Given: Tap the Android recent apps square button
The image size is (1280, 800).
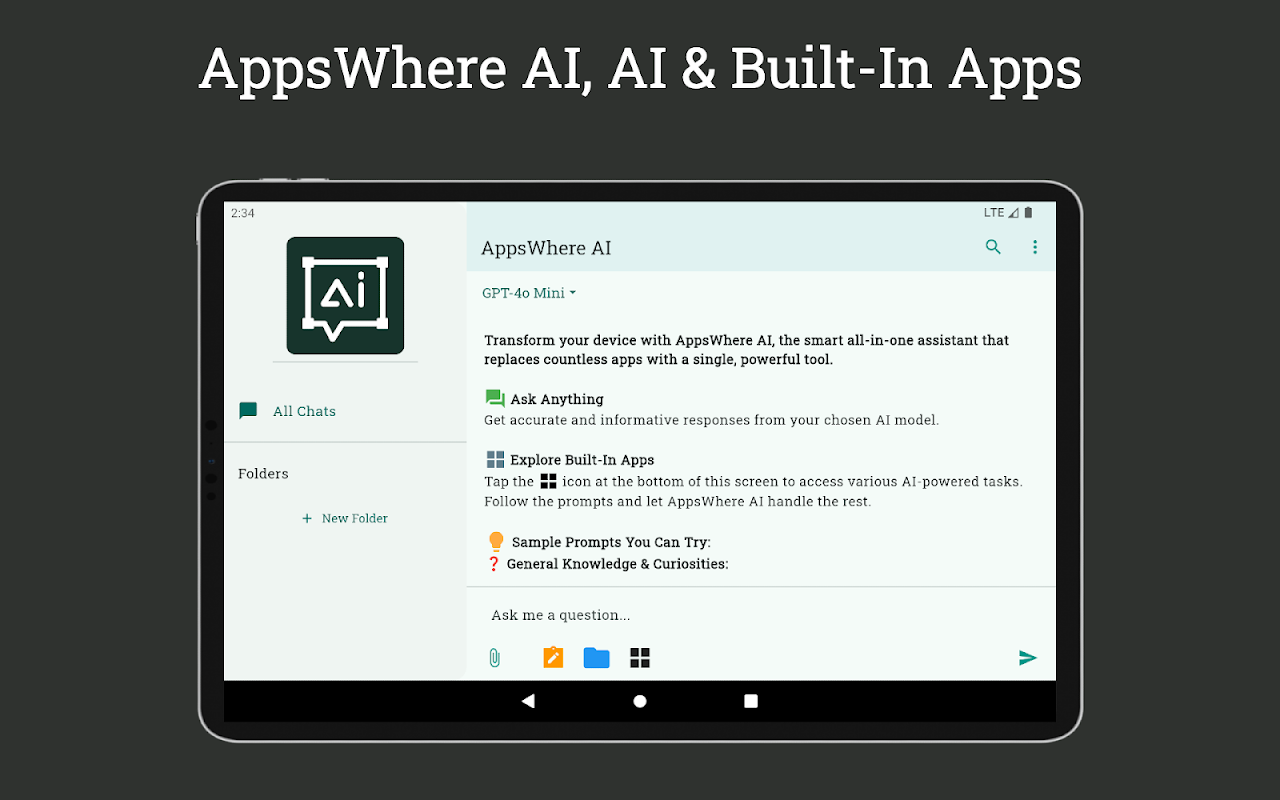Looking at the screenshot, I should (x=751, y=701).
